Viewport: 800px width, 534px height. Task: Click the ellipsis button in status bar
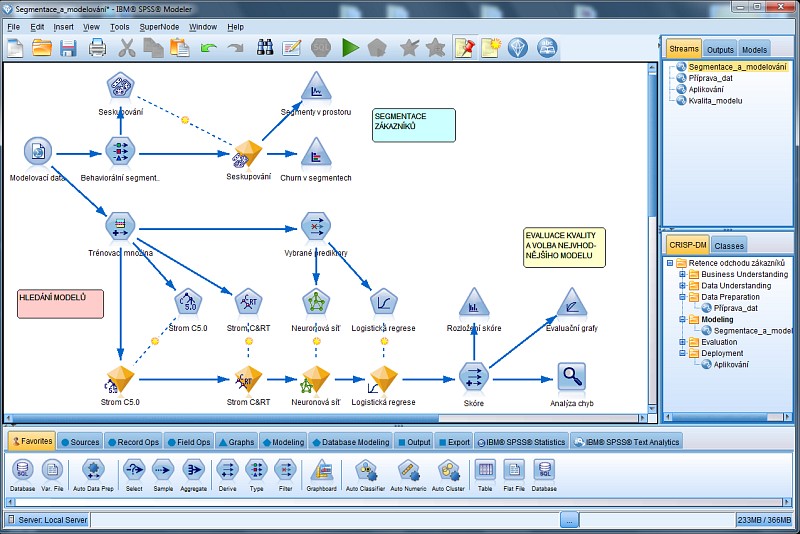569,520
